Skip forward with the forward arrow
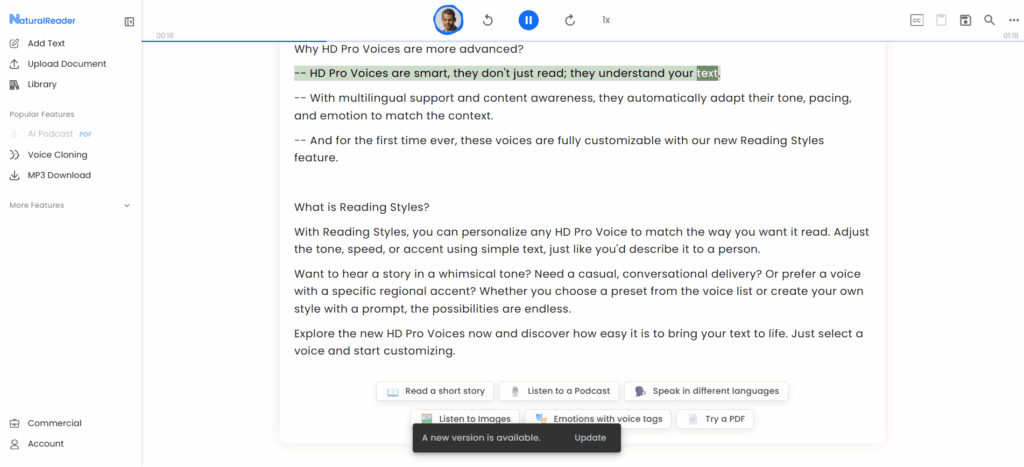1024x467 pixels. 569,20
